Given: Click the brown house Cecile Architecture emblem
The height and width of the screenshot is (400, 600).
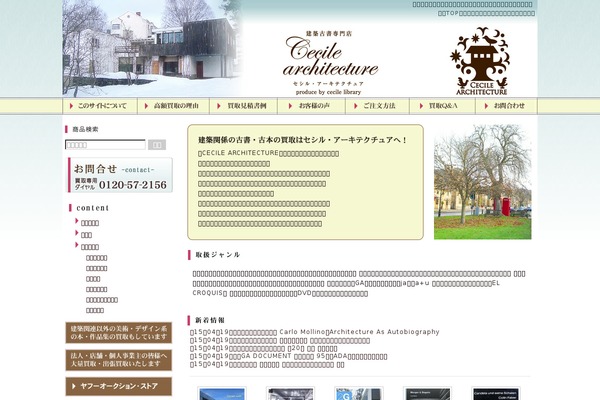Looking at the screenshot, I should coord(481,61).
